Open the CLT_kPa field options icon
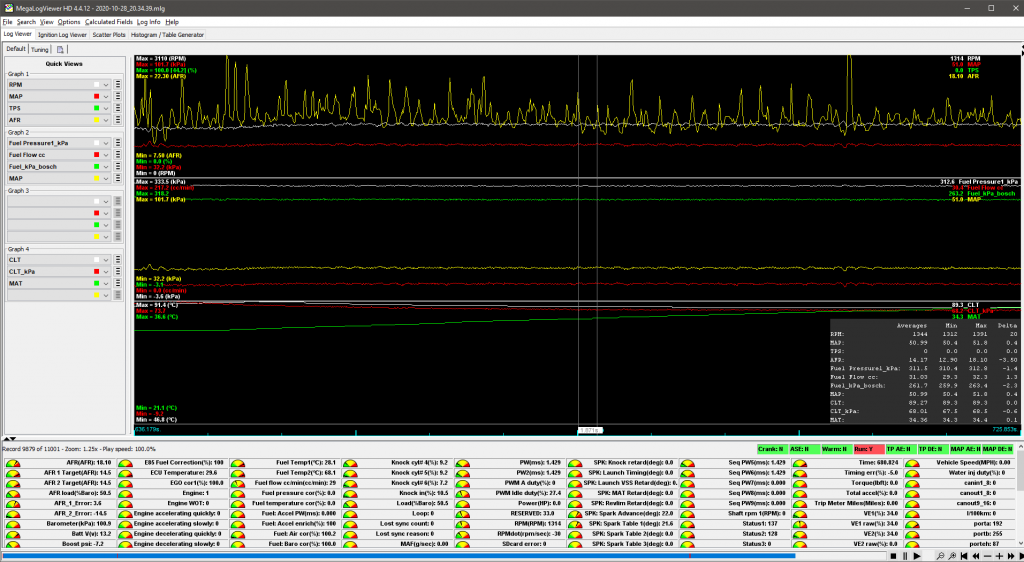This screenshot has height=562, width=1024. (118, 272)
